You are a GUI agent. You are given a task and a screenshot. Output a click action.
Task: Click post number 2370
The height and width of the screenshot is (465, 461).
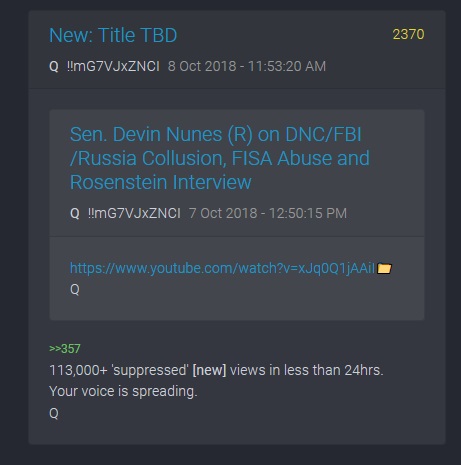pyautogui.click(x=408, y=34)
